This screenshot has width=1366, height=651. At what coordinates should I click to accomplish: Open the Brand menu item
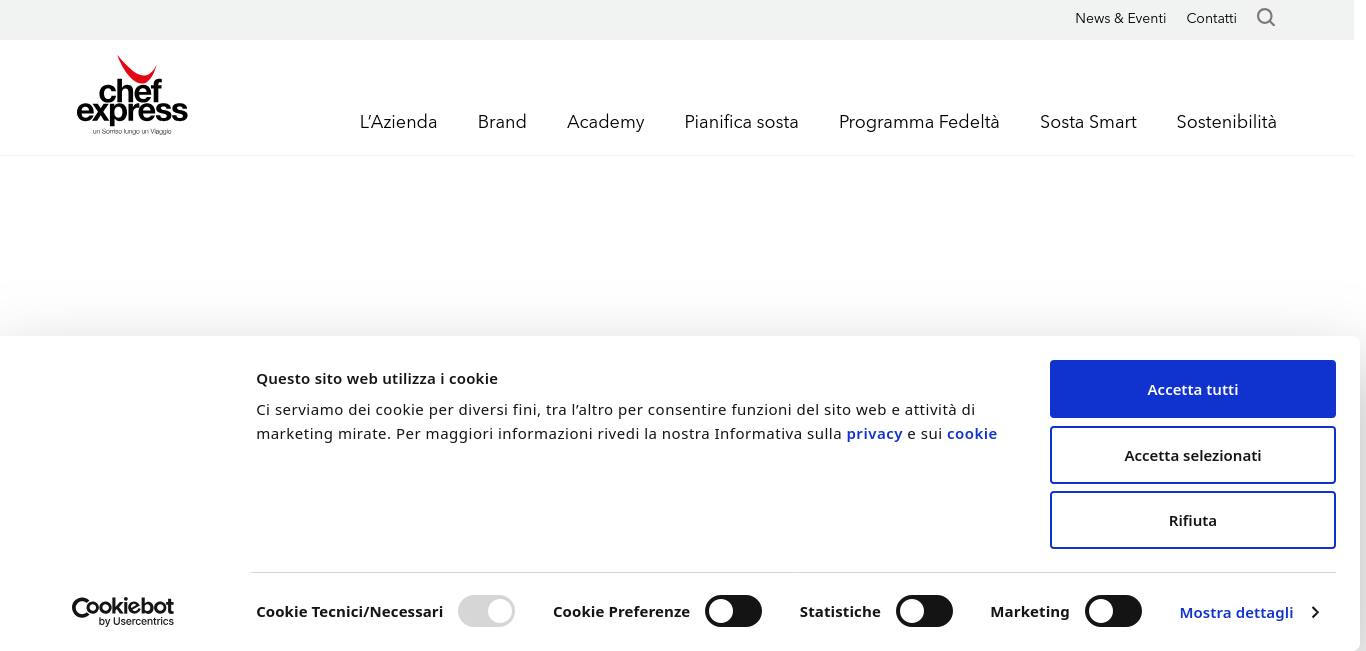coord(502,122)
